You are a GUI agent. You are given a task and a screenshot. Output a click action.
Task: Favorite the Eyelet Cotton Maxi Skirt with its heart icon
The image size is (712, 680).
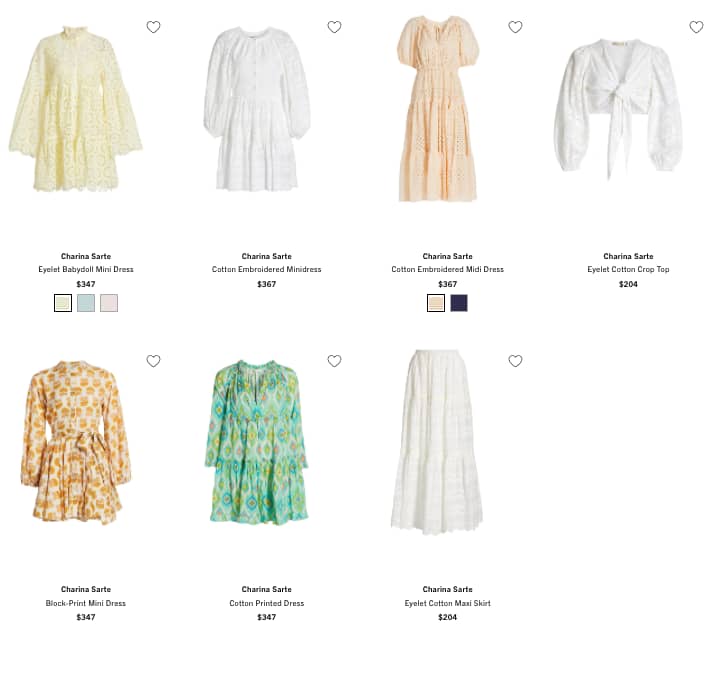coord(515,361)
